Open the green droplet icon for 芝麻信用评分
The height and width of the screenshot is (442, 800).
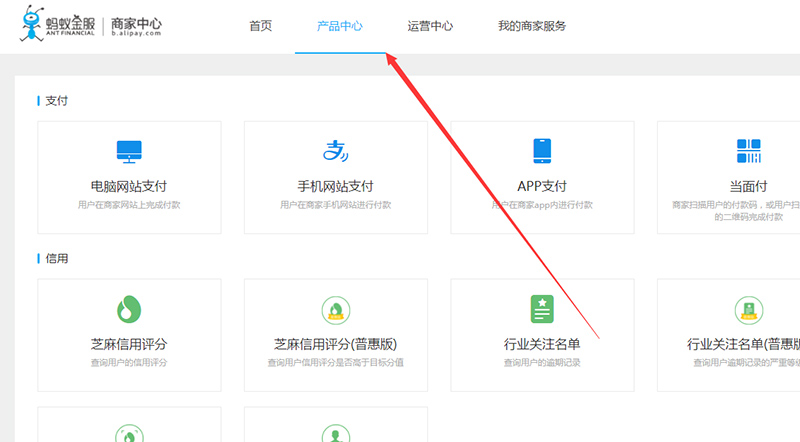(129, 309)
